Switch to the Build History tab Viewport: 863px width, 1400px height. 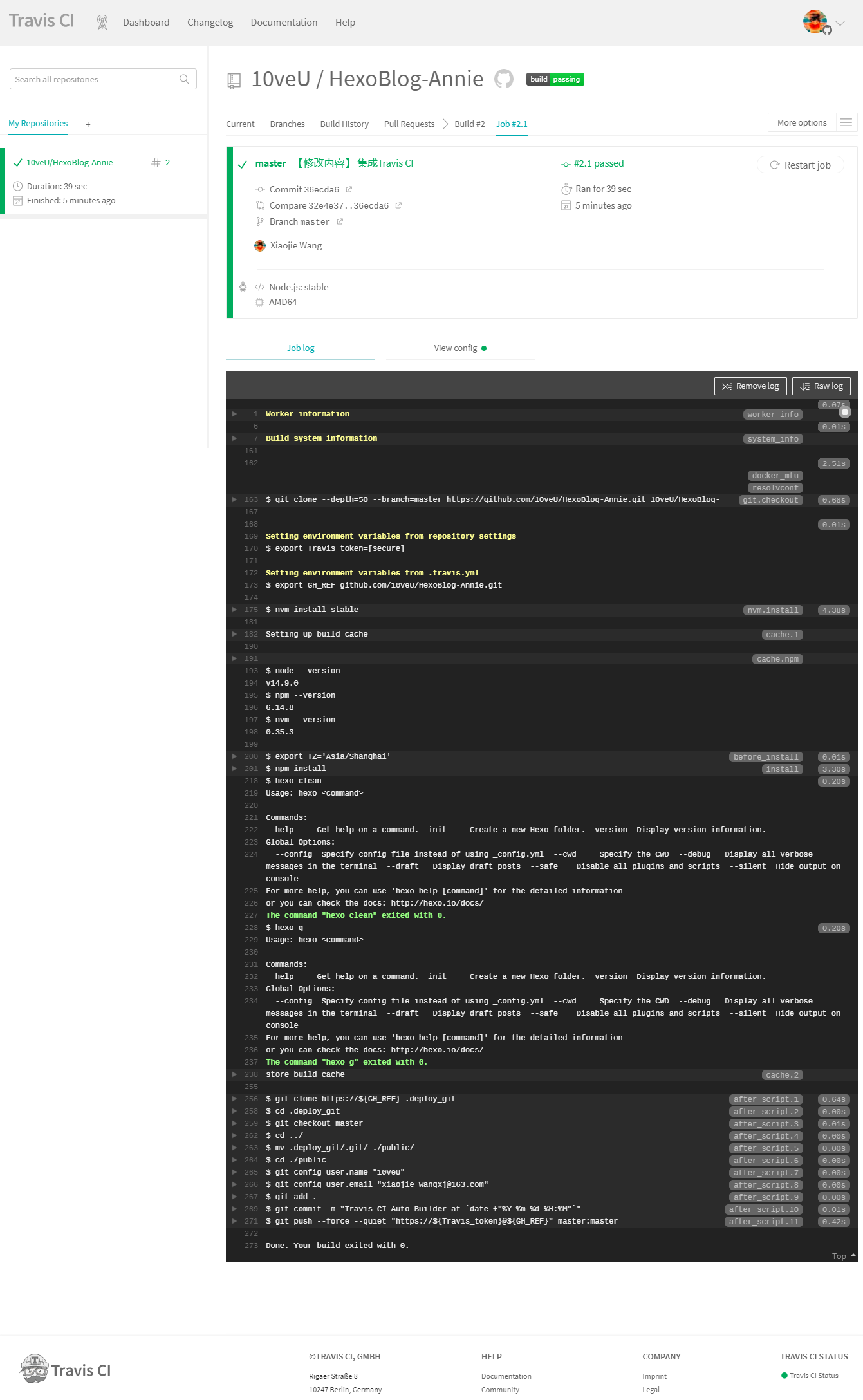tap(344, 124)
